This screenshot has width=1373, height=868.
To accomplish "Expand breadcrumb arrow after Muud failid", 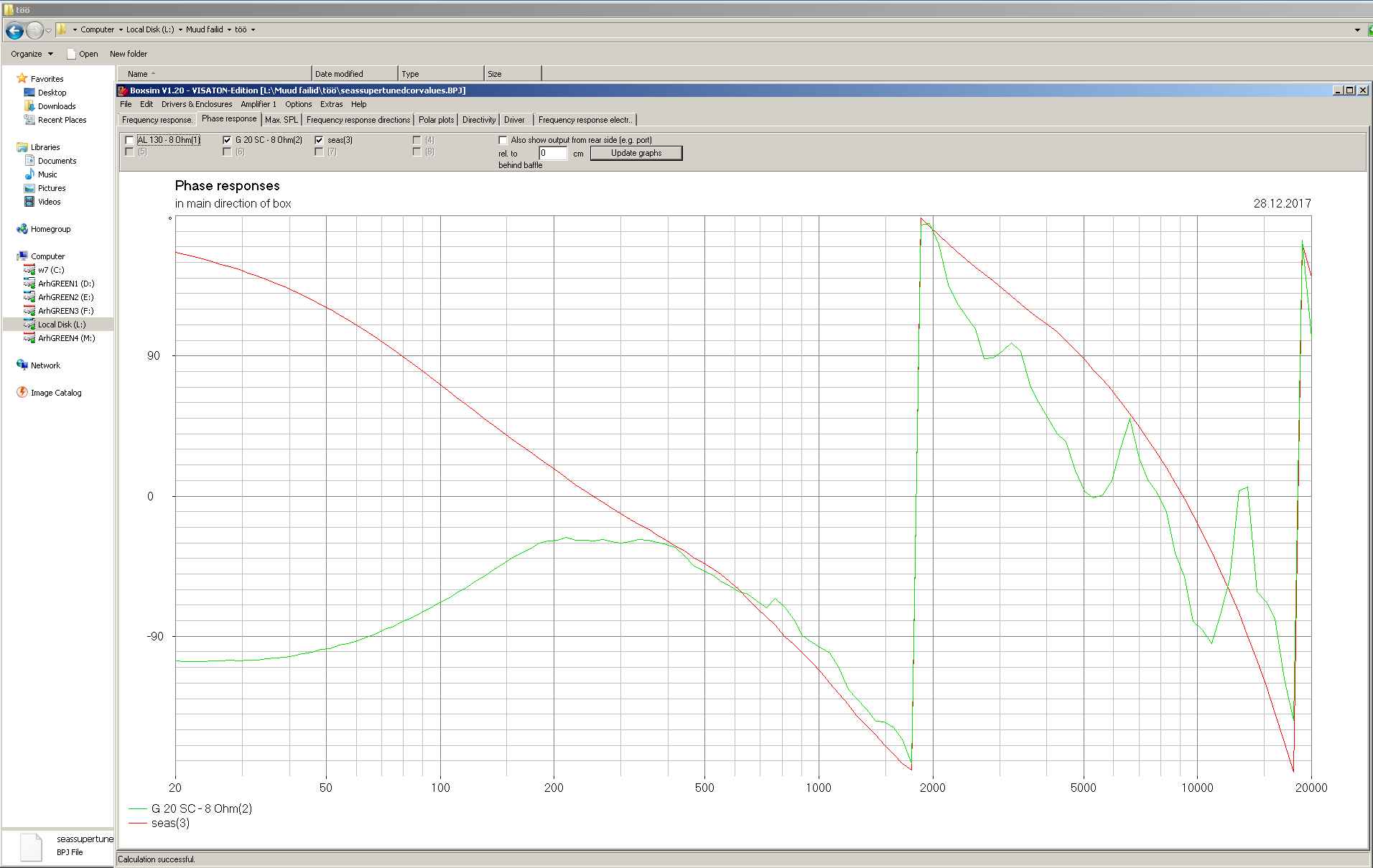I will (x=228, y=30).
